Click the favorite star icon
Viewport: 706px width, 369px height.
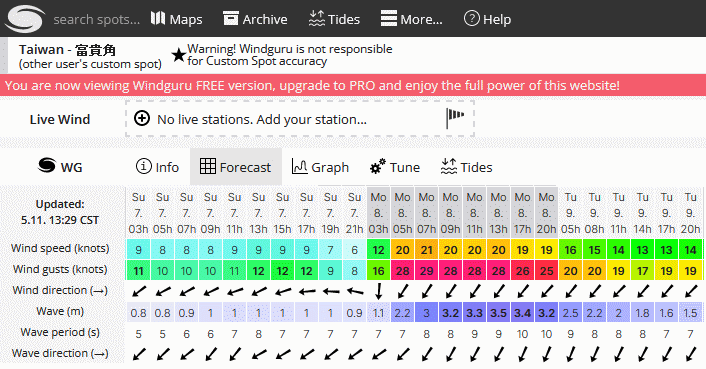pos(179,55)
